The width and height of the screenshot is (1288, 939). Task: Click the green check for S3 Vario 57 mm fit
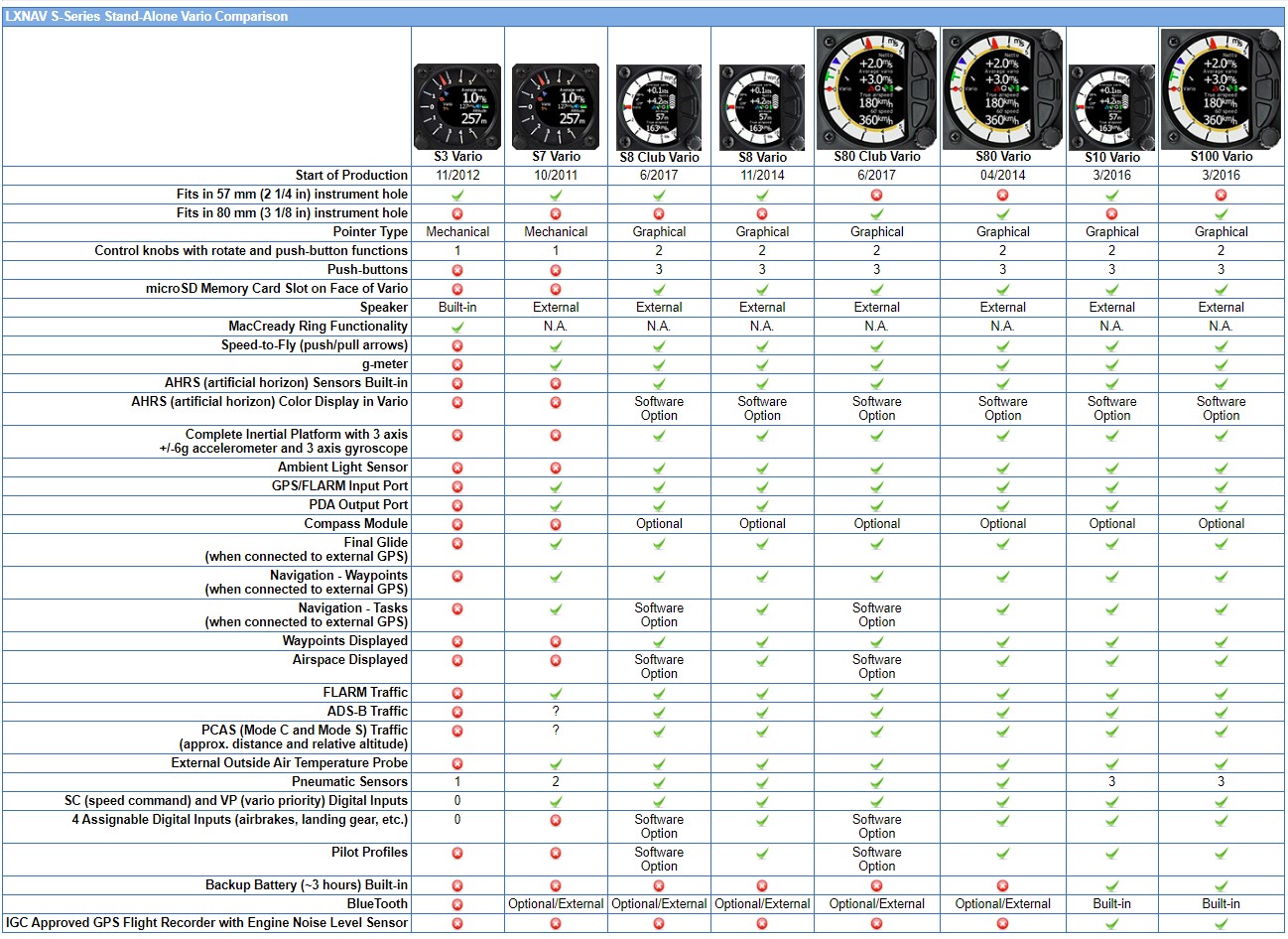(x=457, y=195)
